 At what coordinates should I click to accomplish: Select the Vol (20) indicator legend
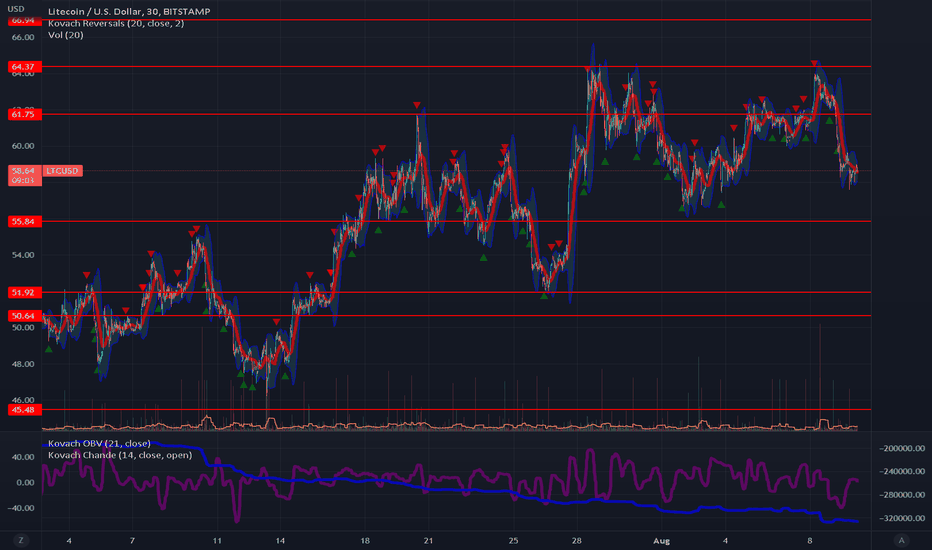65,35
